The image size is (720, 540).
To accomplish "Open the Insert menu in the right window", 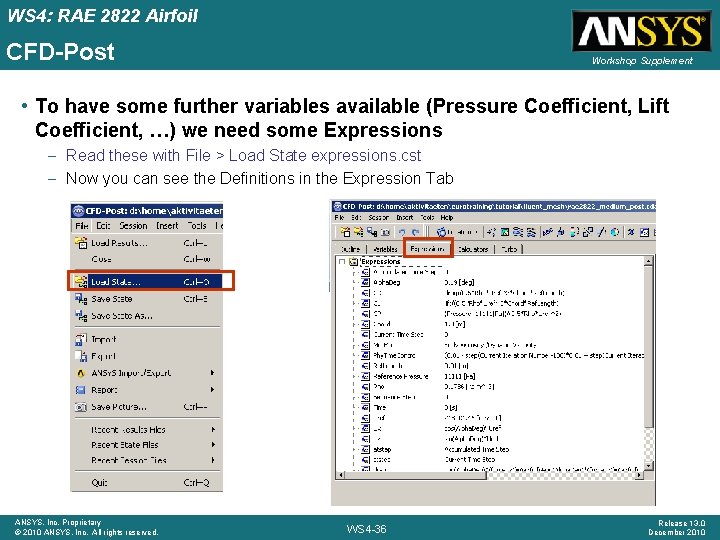I will [405, 218].
